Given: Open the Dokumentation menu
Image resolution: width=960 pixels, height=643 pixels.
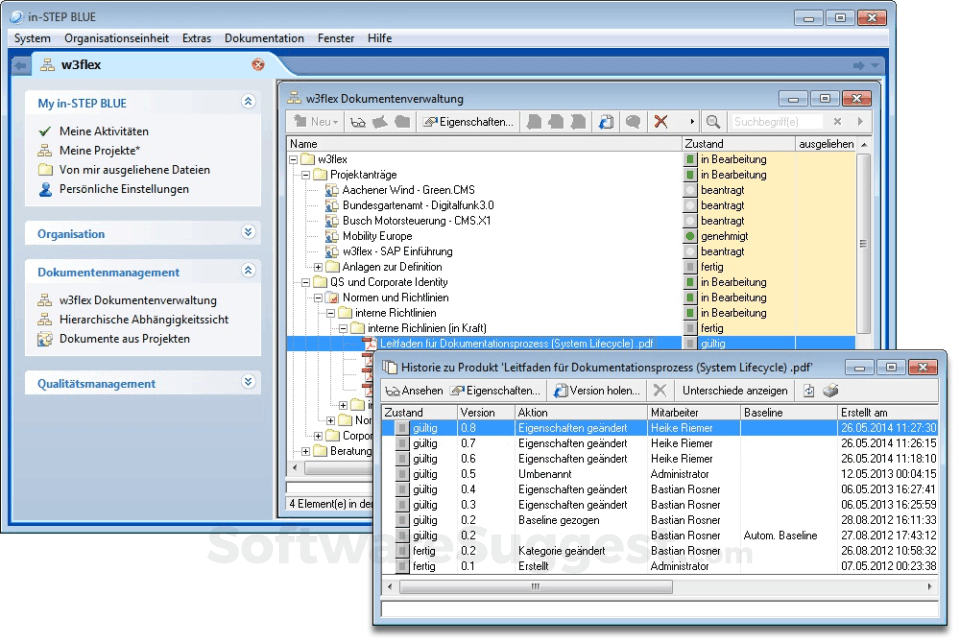Looking at the screenshot, I should (x=264, y=38).
